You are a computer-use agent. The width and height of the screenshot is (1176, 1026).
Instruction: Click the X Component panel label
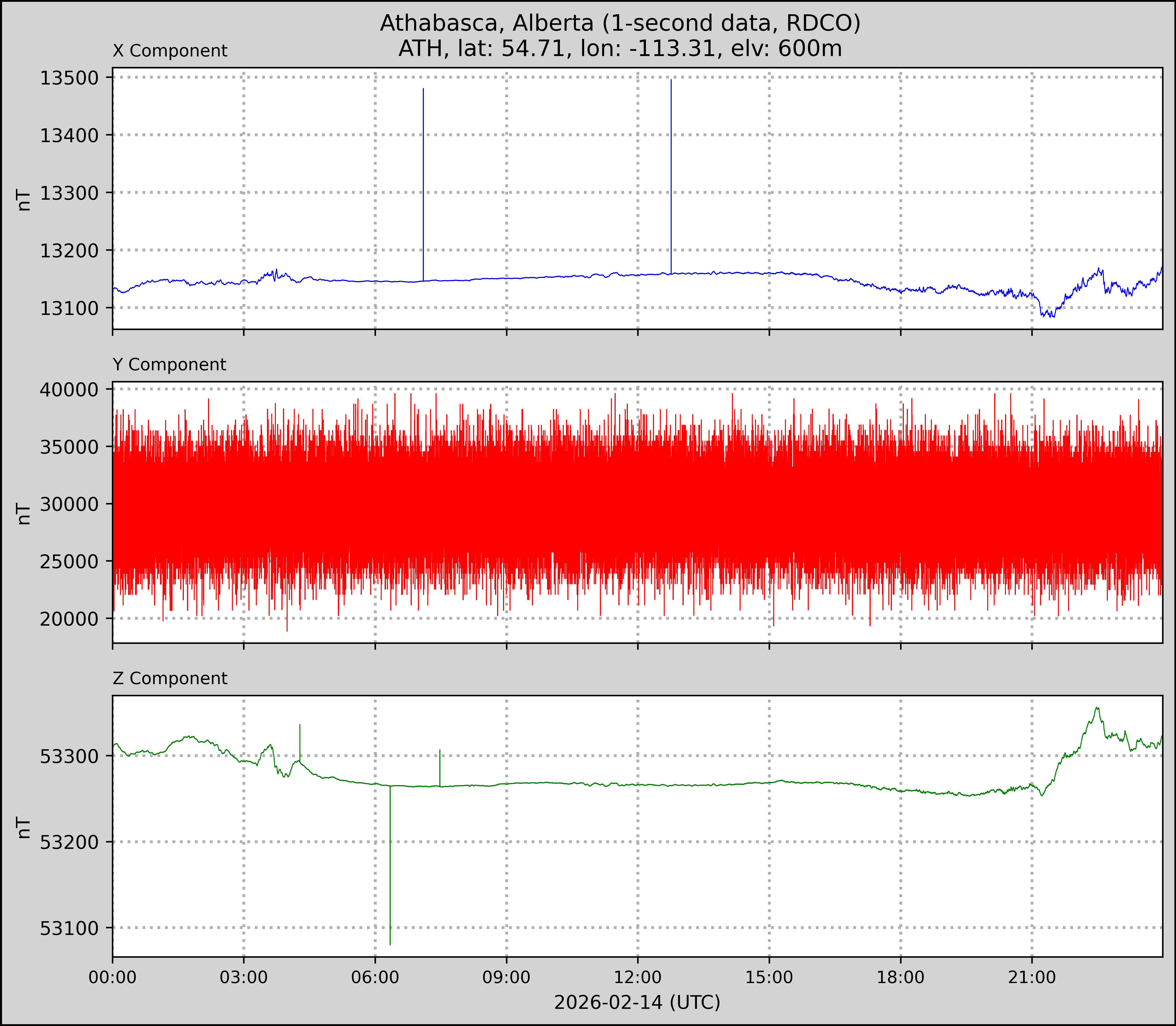[170, 51]
